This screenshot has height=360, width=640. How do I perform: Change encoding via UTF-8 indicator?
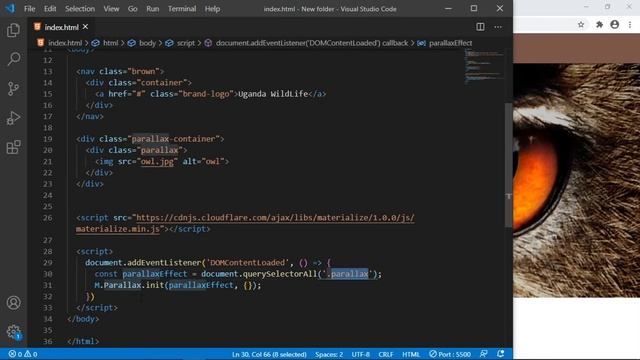[x=360, y=354]
